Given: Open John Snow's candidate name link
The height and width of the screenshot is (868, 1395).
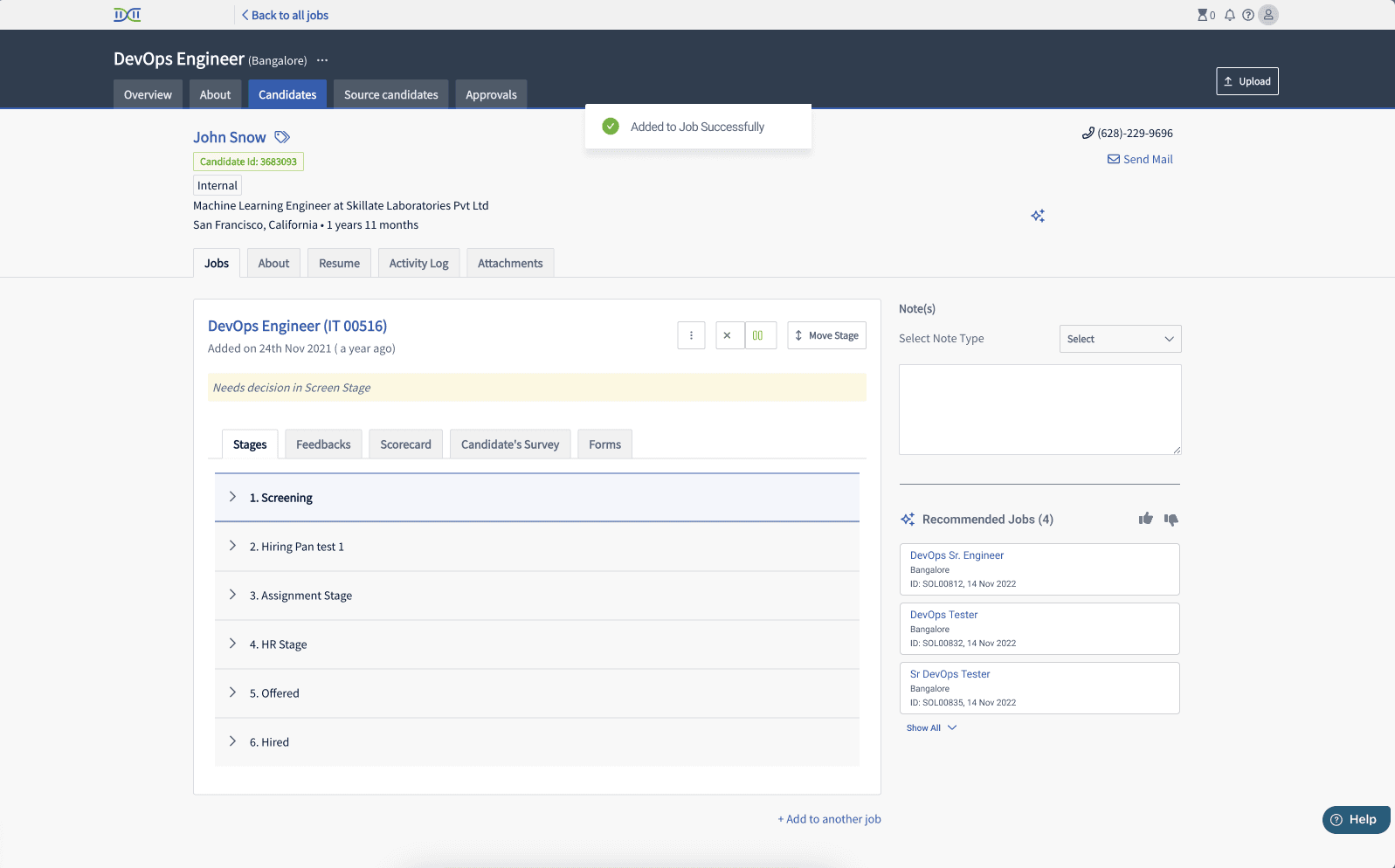Looking at the screenshot, I should coord(230,137).
